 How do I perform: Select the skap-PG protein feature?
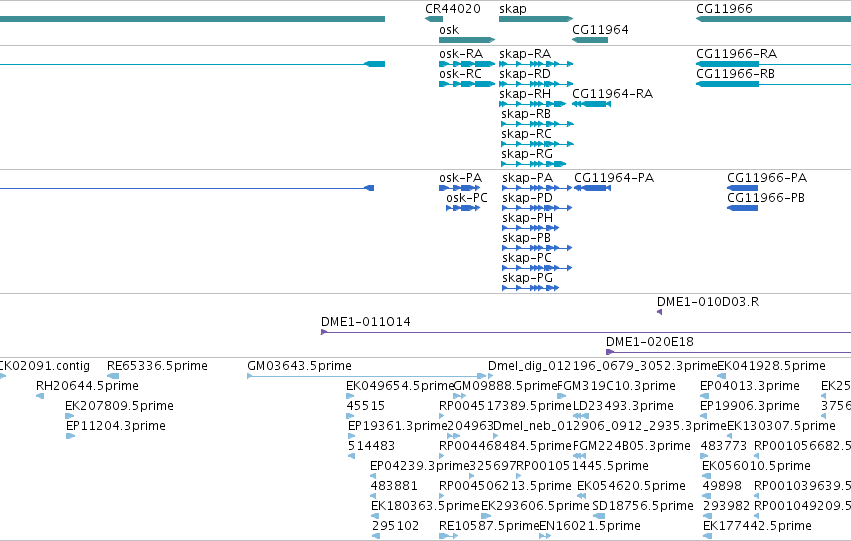(530, 288)
